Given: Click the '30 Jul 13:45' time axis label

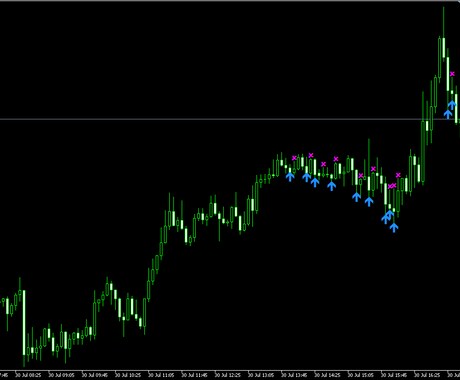Looking at the screenshot, I should pos(295,375).
